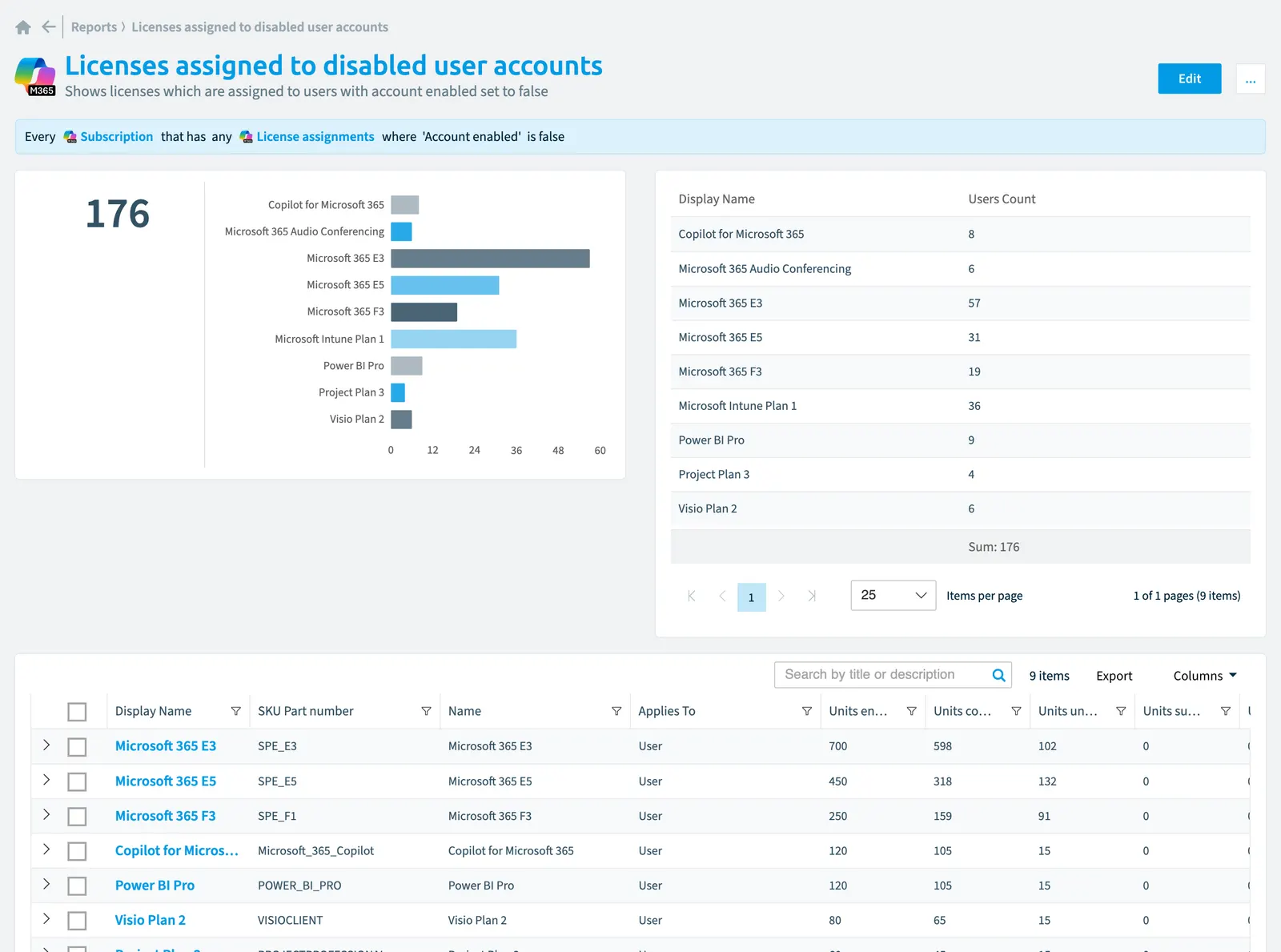
Task: Filter the Units enabled column
Action: (911, 711)
